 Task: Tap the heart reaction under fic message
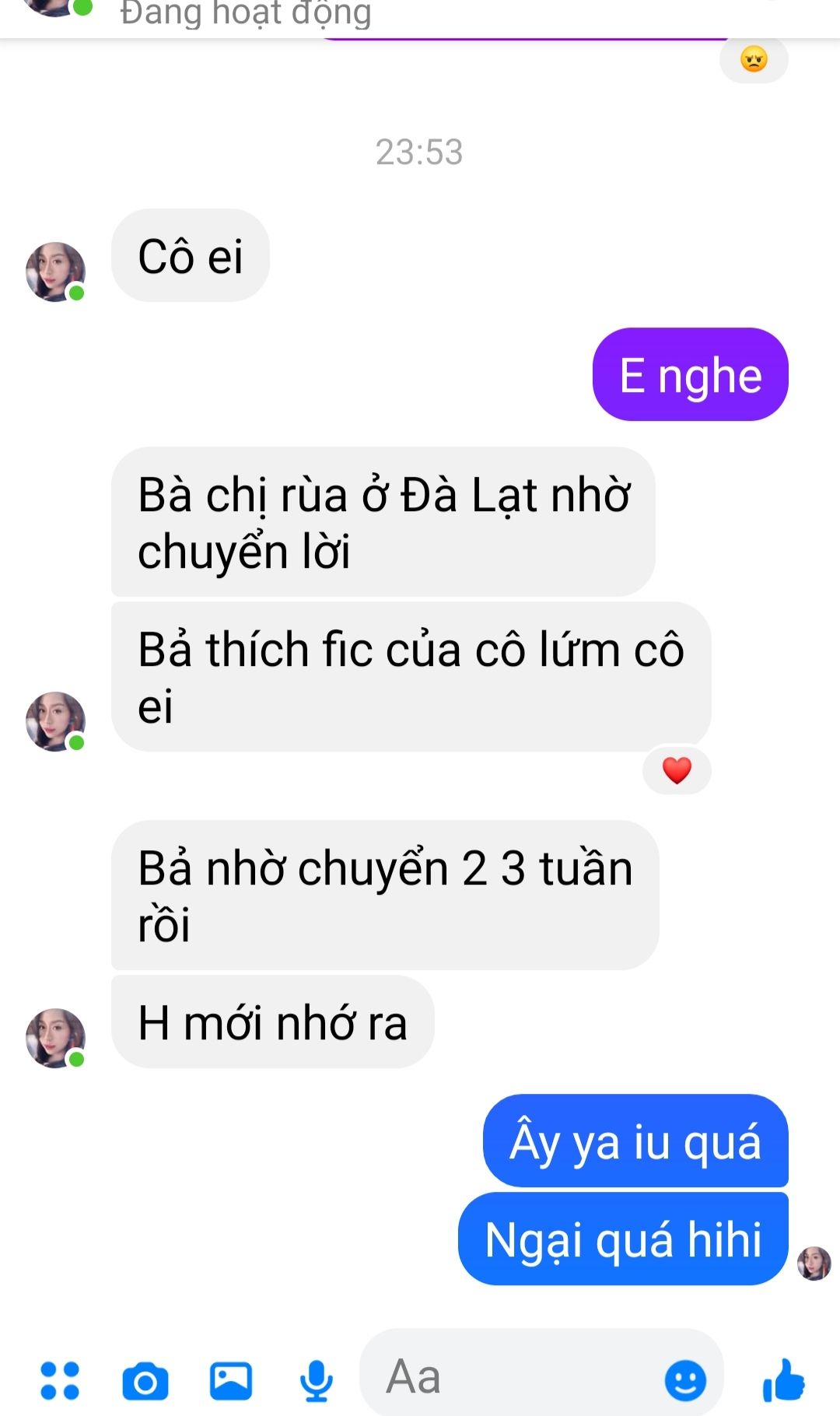pos(677,771)
